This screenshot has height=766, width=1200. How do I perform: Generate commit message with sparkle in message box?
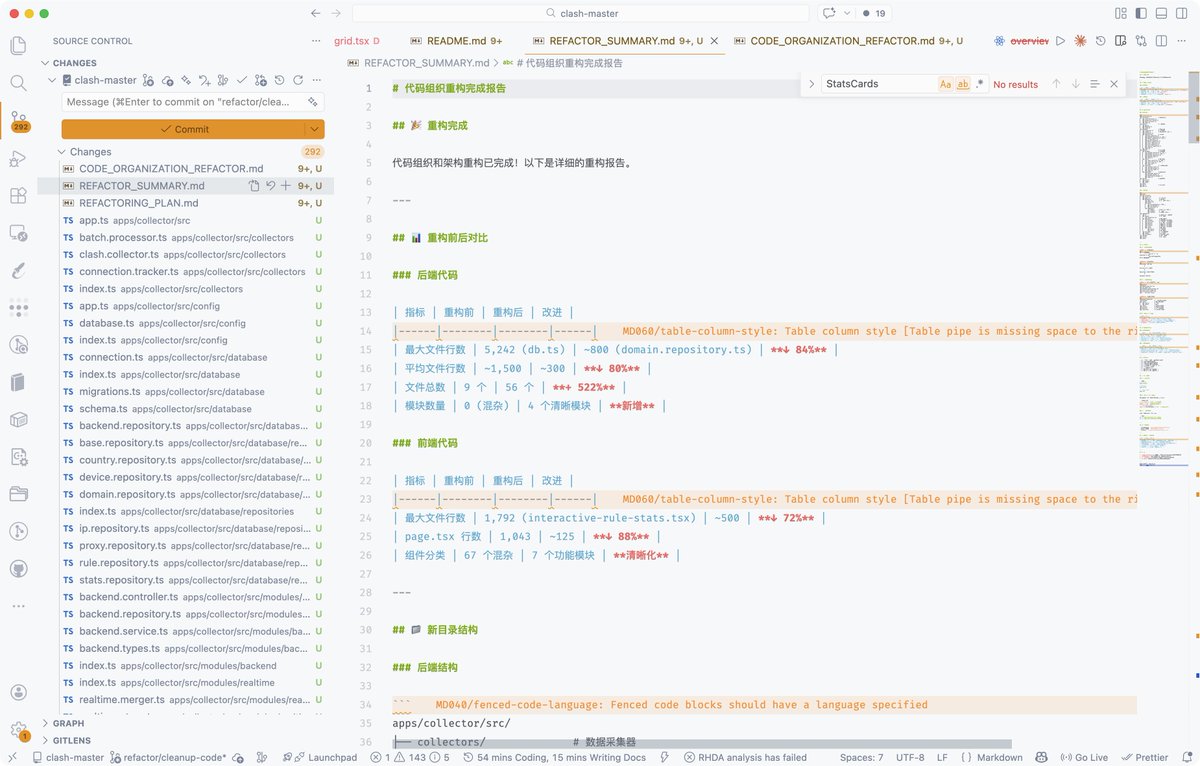pyautogui.click(x=313, y=102)
